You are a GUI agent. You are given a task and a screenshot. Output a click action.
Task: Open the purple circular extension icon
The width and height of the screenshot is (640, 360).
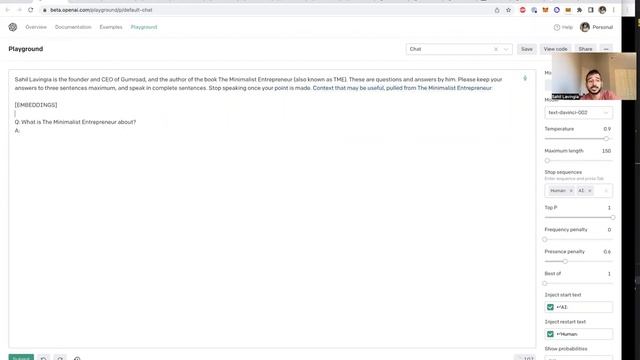pyautogui.click(x=557, y=10)
